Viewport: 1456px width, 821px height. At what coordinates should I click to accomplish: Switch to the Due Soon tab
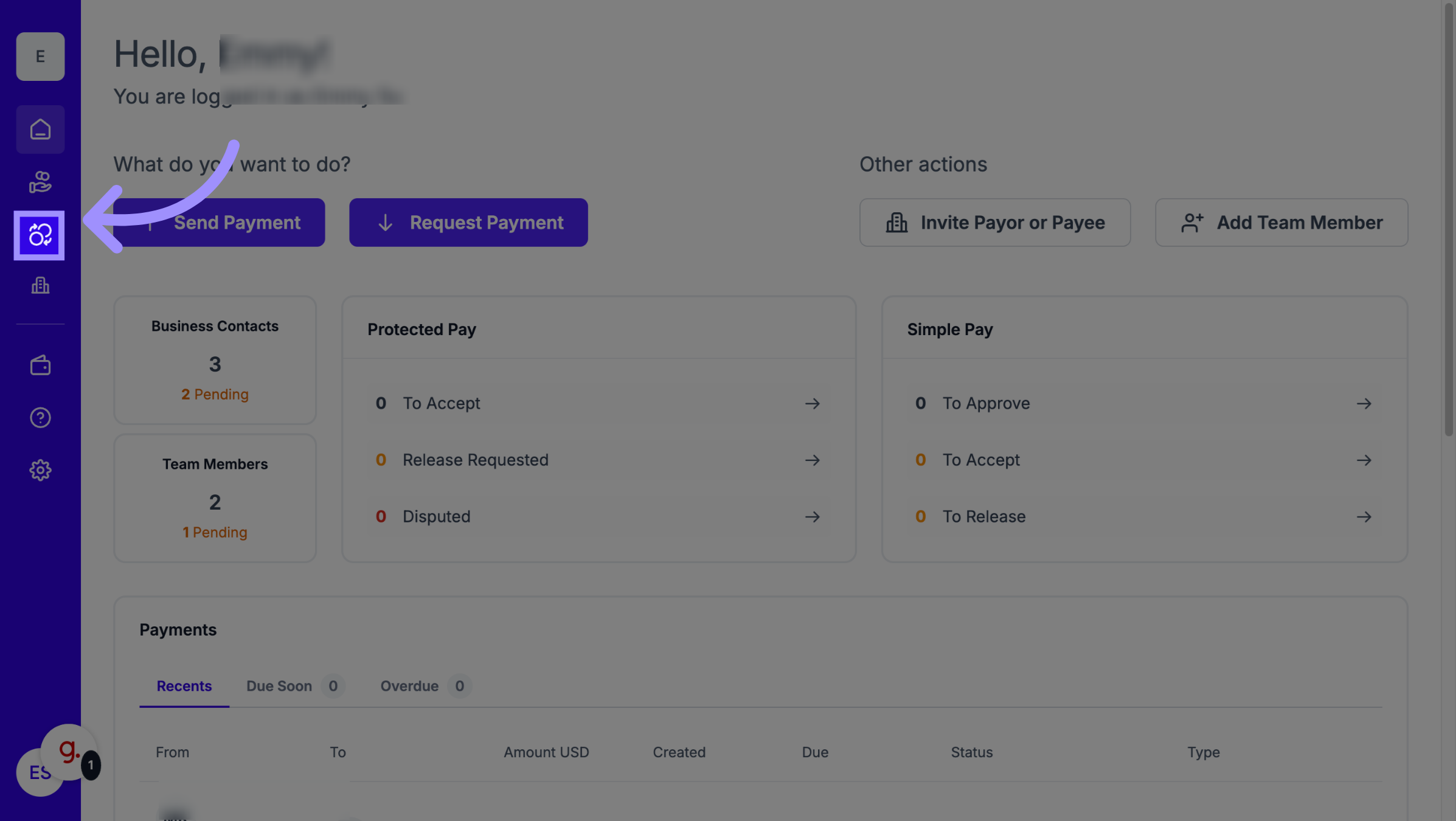pyautogui.click(x=279, y=686)
